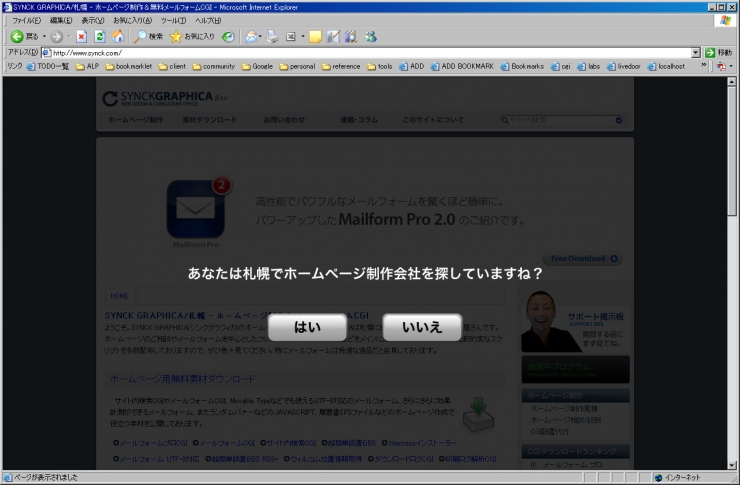740x485 pixels.
Task: Click the notepad-with-pencil toolbar icon
Action: click(x=333, y=36)
